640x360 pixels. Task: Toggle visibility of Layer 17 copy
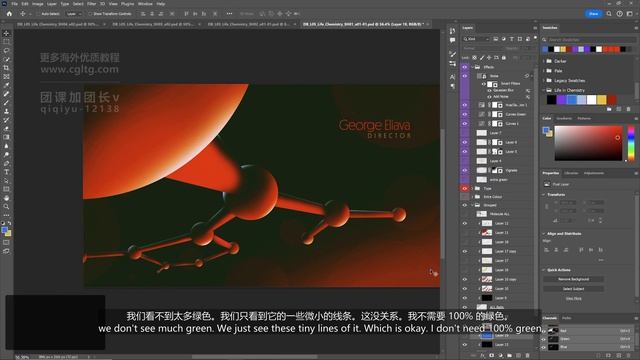pyautogui.click(x=464, y=251)
